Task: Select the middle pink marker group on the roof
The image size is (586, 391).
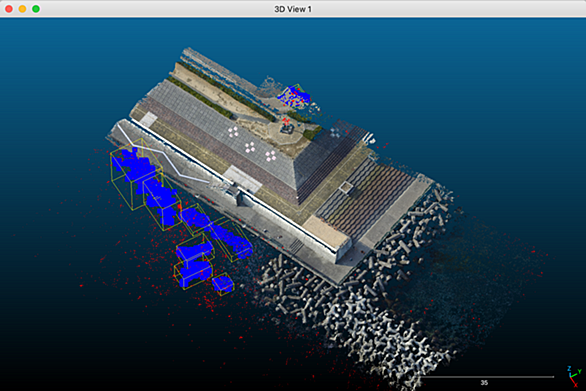Action: (250, 147)
